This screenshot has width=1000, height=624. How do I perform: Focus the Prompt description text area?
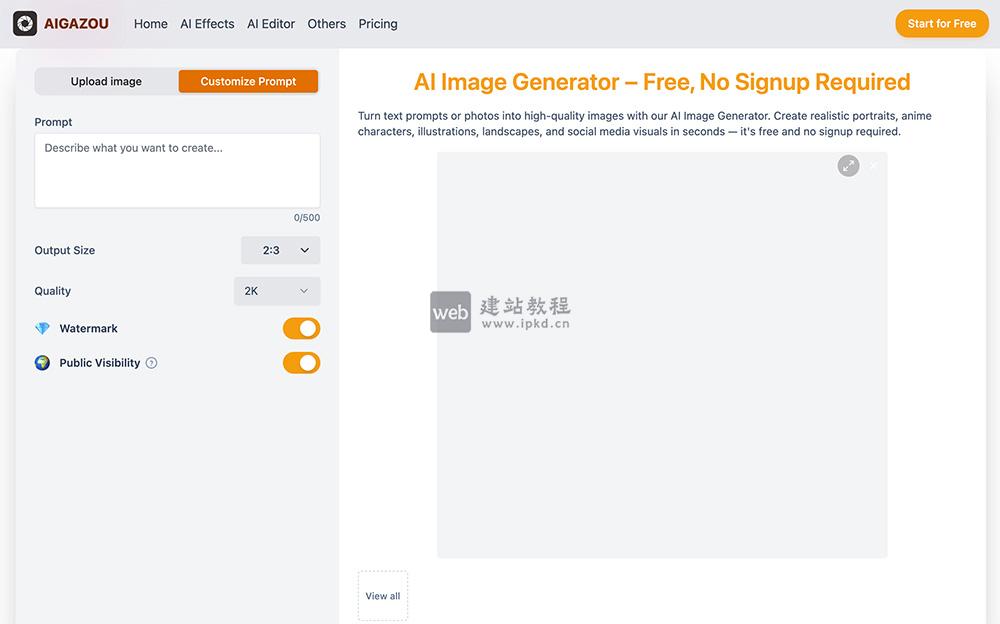177,171
